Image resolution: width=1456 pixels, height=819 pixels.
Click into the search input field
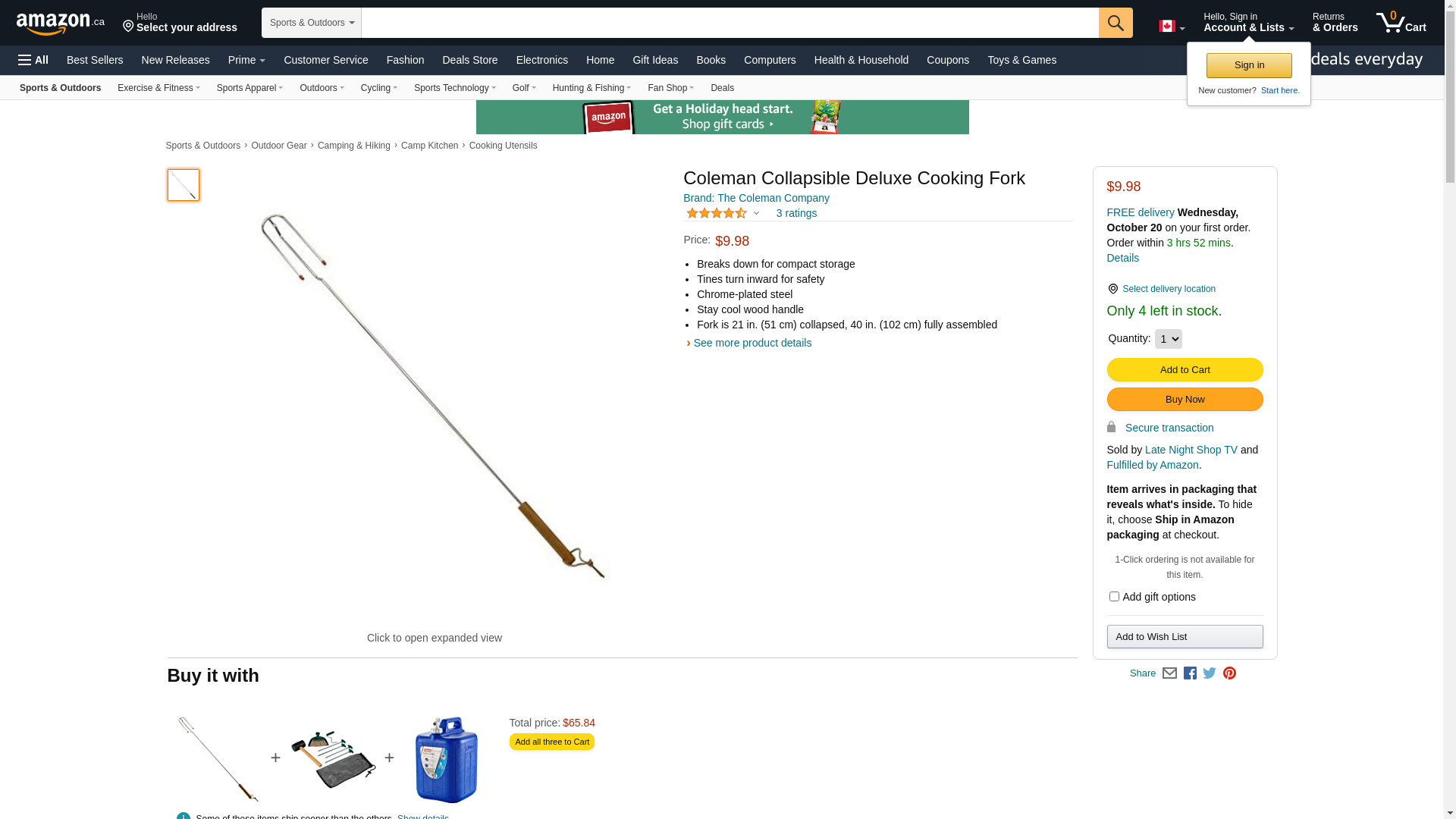tap(730, 23)
